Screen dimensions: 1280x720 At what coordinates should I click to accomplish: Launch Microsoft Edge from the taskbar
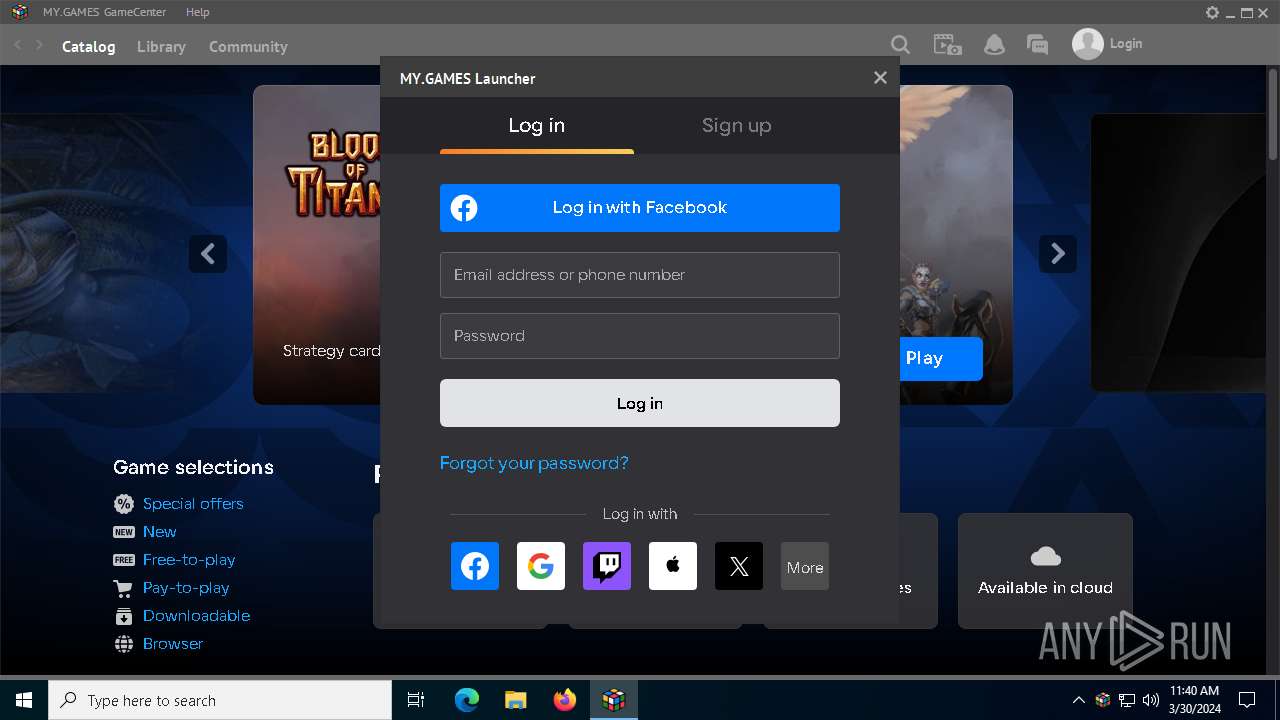pyautogui.click(x=467, y=700)
